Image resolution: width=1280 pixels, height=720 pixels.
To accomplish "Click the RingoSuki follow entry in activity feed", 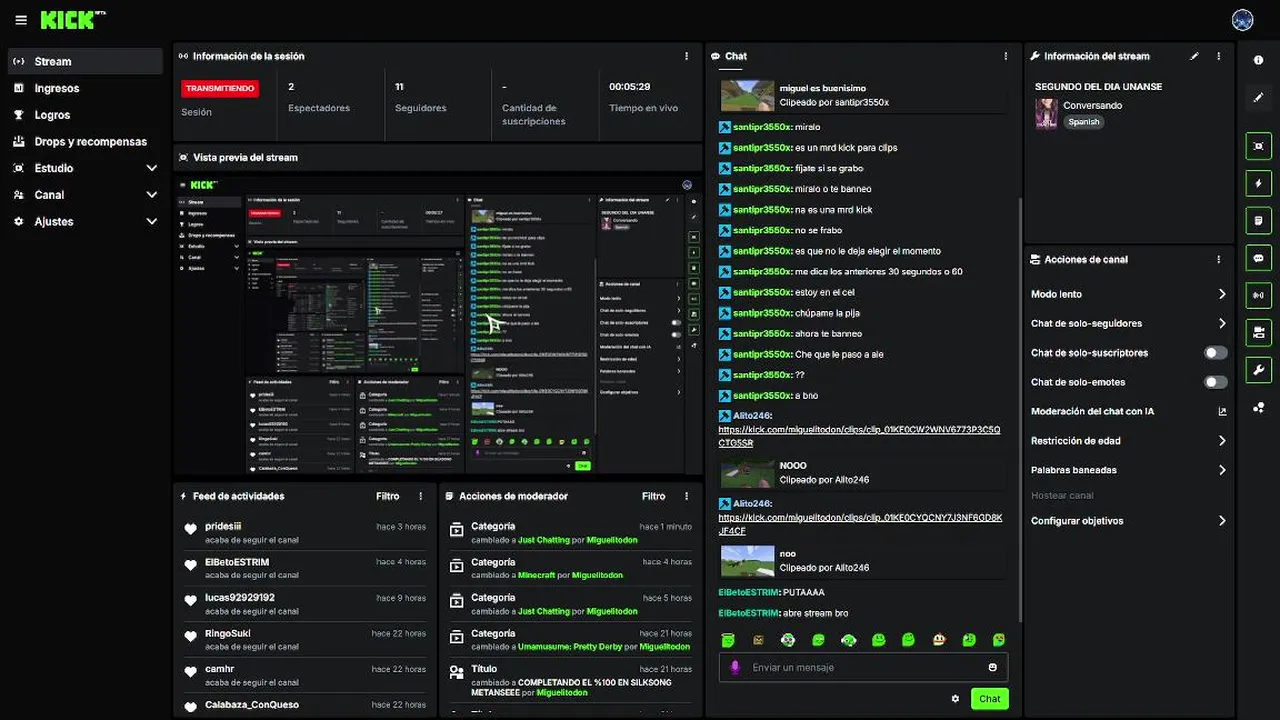I will [305, 640].
